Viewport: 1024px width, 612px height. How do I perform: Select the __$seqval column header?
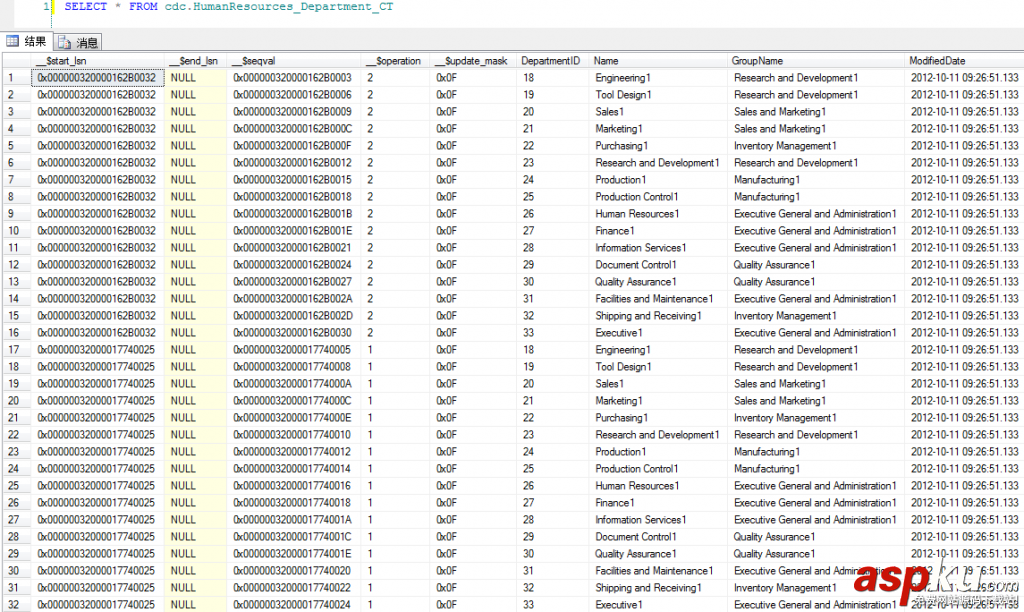[294, 61]
